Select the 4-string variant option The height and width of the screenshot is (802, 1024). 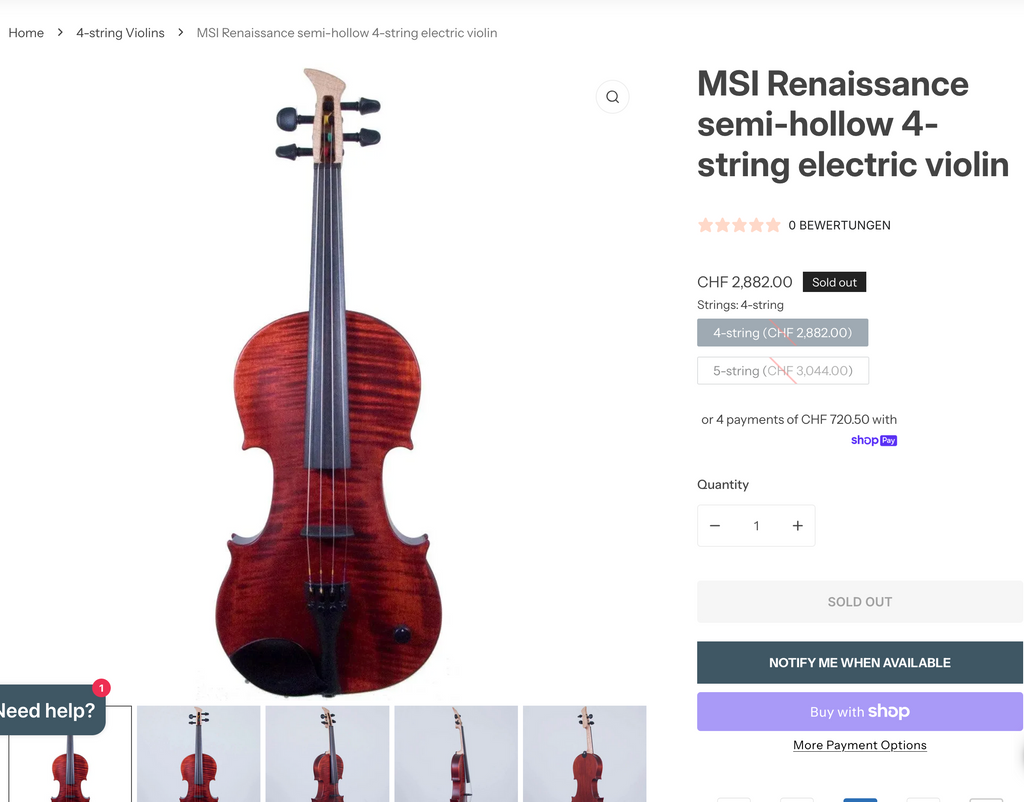click(782, 333)
